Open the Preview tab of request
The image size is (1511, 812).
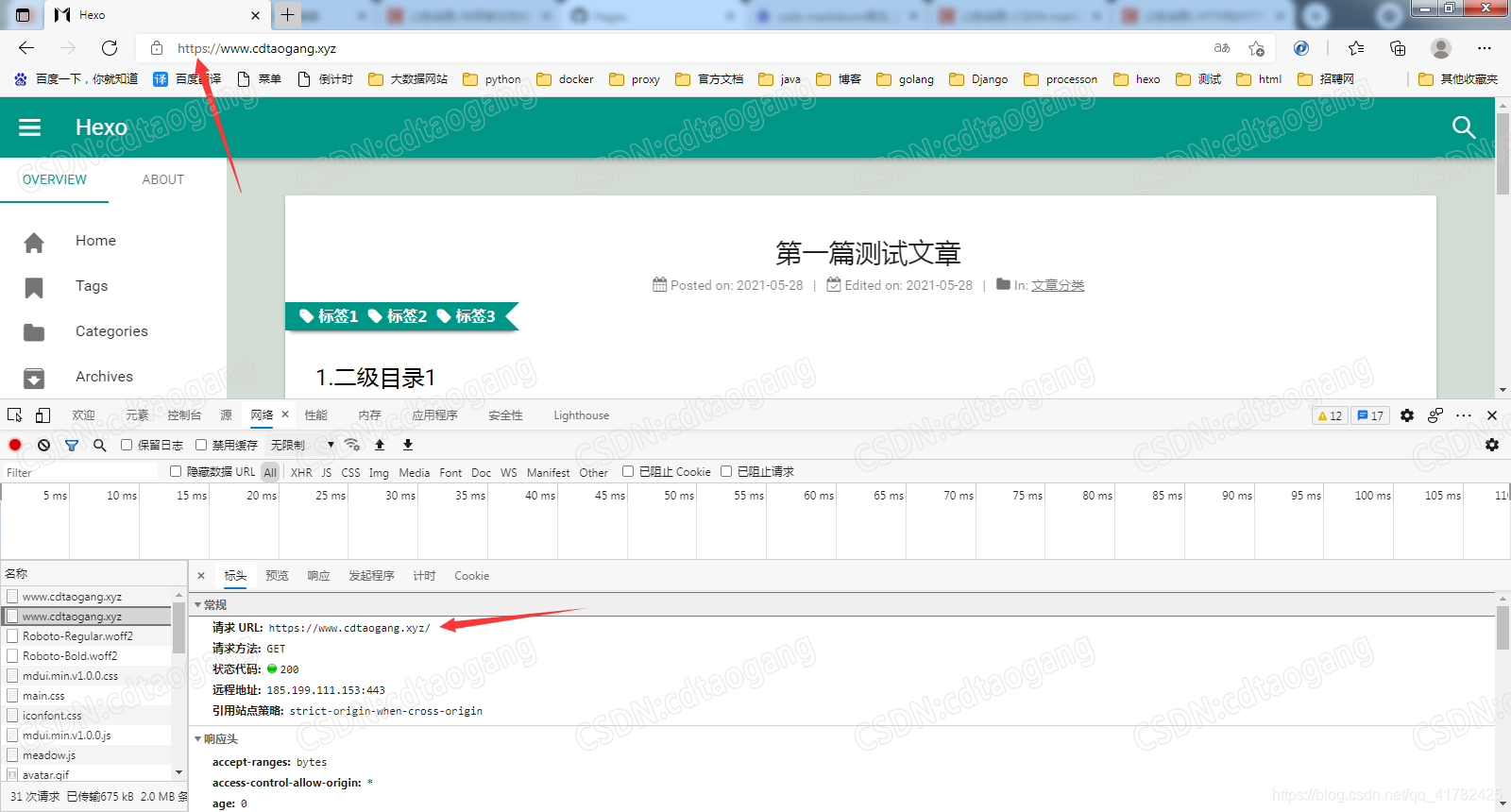coord(277,576)
